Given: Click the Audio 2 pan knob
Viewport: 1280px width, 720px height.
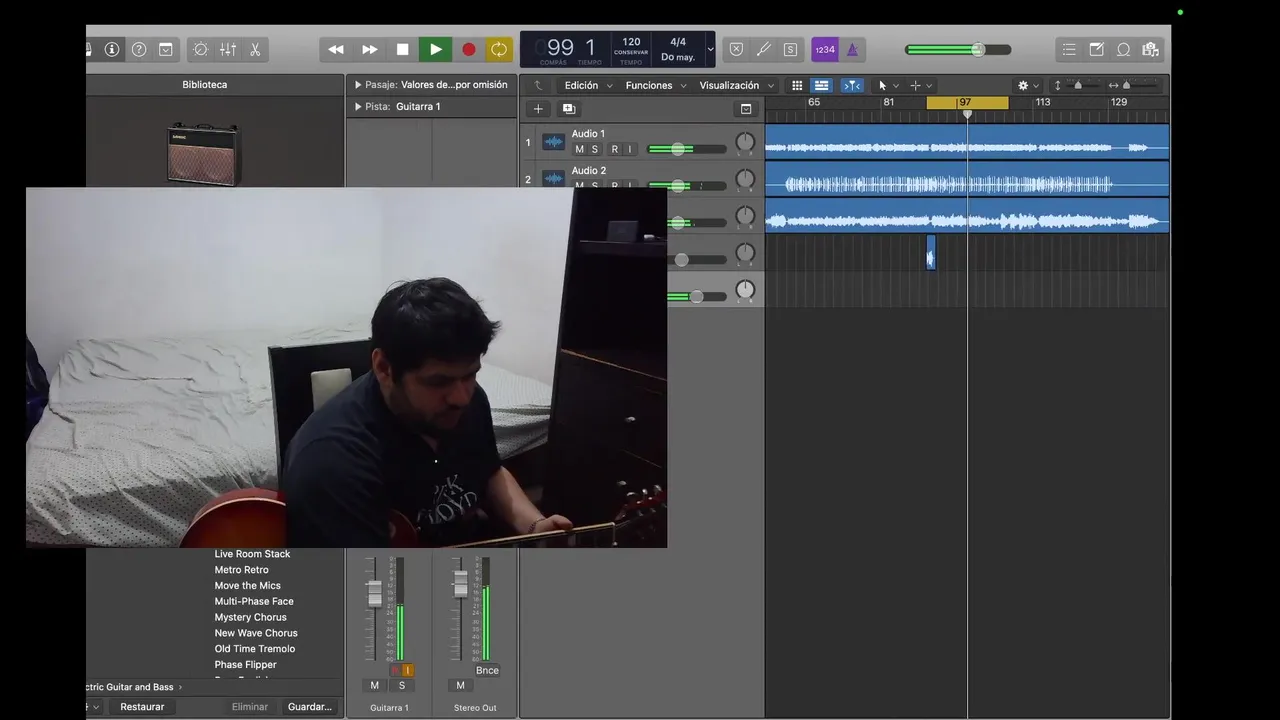Looking at the screenshot, I should click(x=745, y=179).
